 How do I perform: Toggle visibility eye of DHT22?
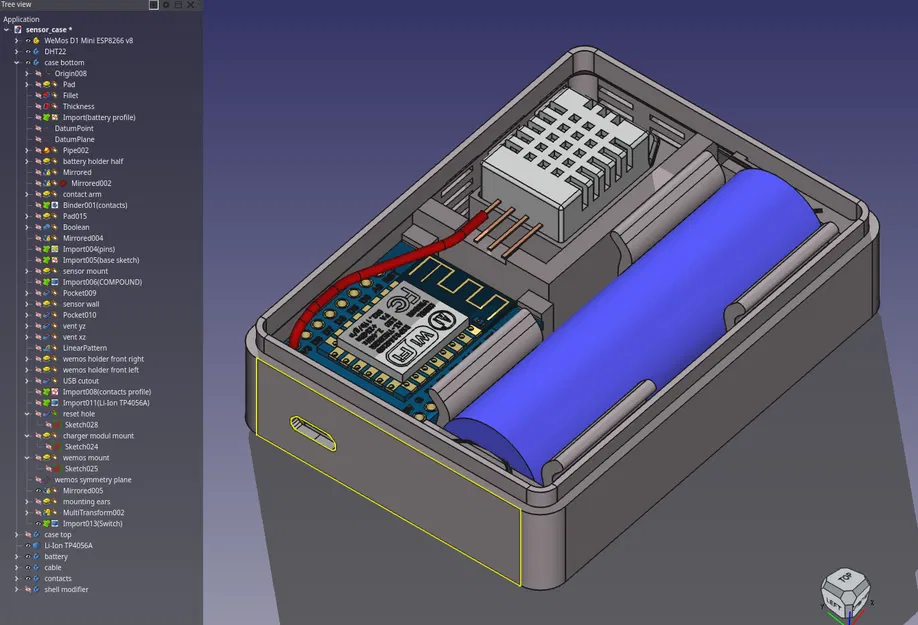(x=28, y=51)
